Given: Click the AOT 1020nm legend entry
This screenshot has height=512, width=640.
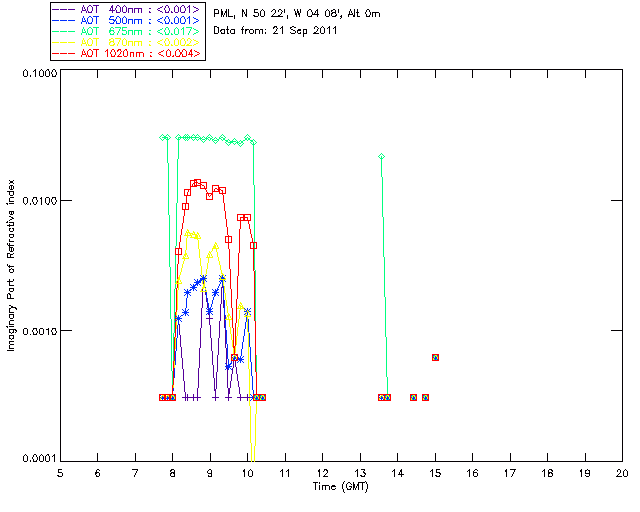Looking at the screenshot, I should pyautogui.click(x=127, y=53).
